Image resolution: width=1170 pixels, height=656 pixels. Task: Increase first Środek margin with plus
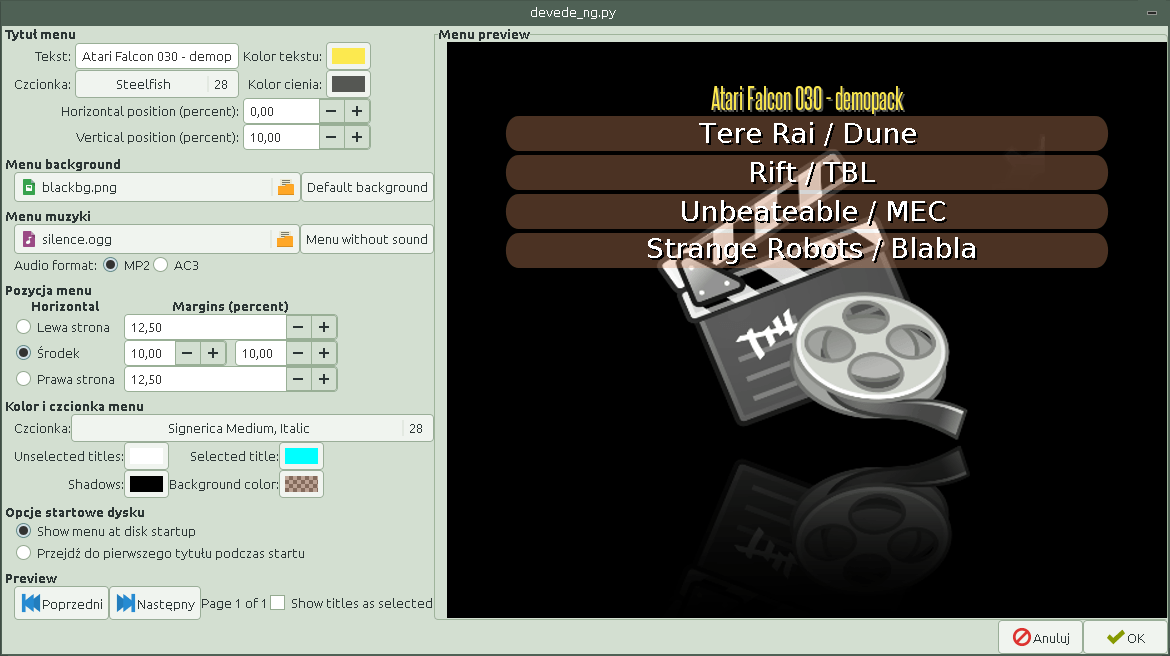tap(213, 353)
